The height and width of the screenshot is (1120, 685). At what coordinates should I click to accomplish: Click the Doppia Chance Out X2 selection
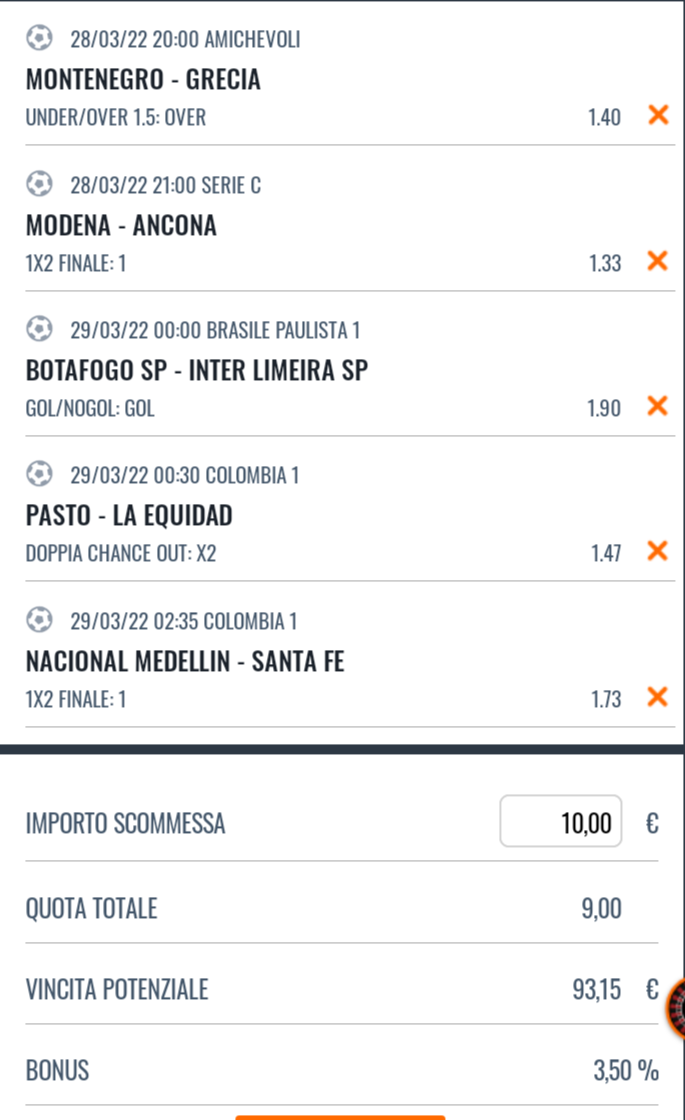121,553
